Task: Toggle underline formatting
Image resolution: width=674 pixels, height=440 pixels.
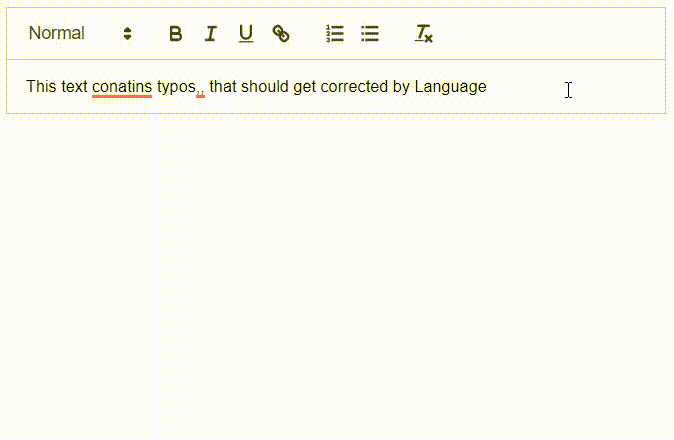Action: [x=245, y=34]
